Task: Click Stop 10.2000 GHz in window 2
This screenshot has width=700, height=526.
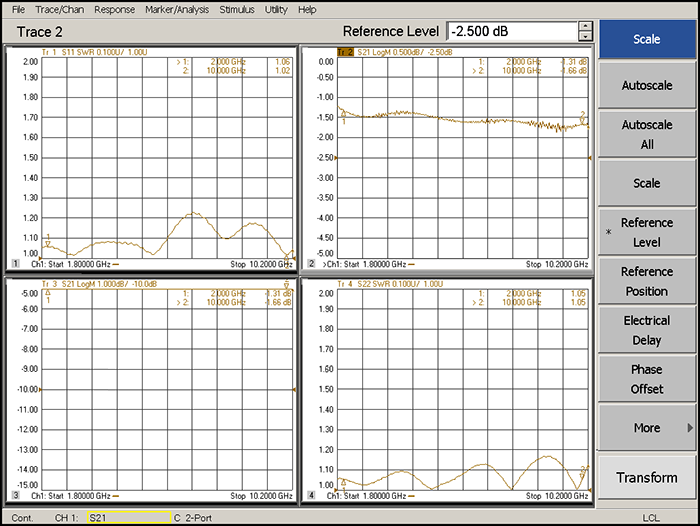Action: pyautogui.click(x=557, y=264)
